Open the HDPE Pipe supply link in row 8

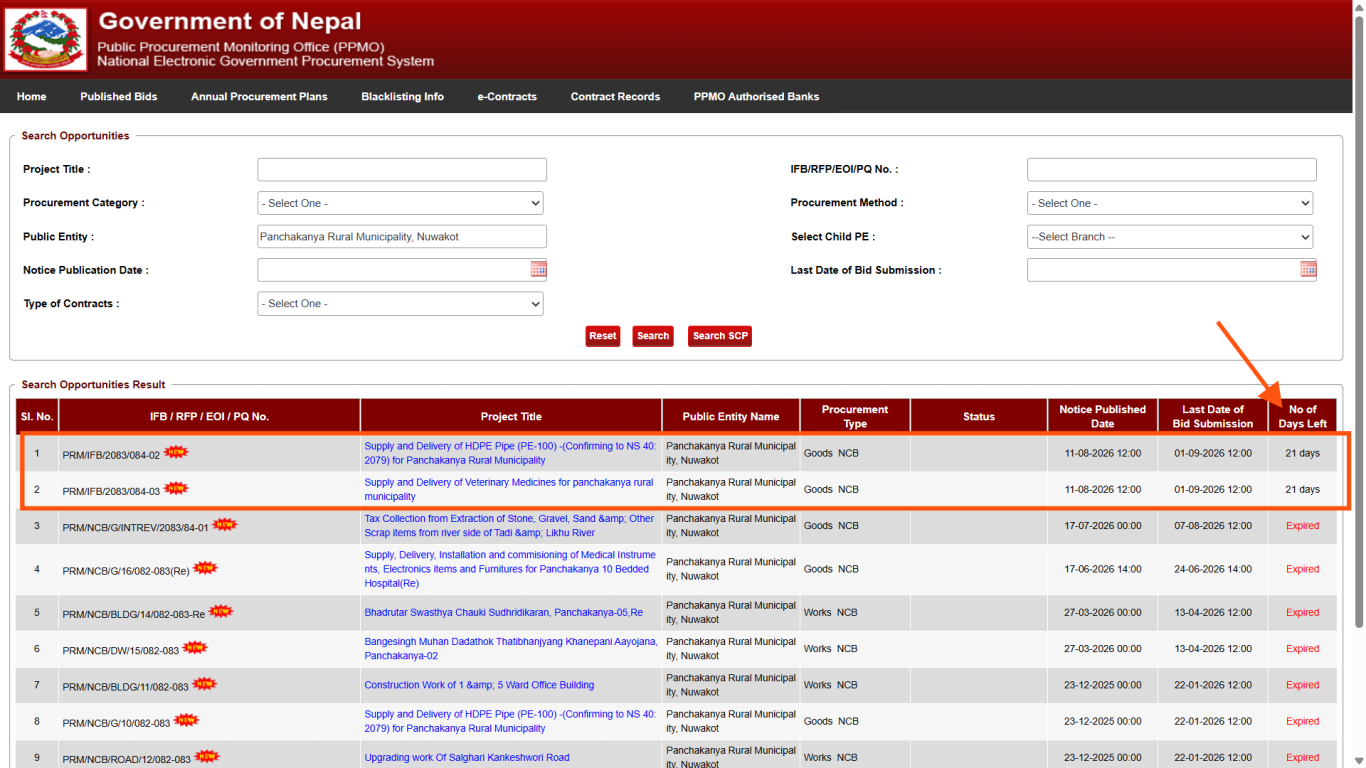click(510, 721)
